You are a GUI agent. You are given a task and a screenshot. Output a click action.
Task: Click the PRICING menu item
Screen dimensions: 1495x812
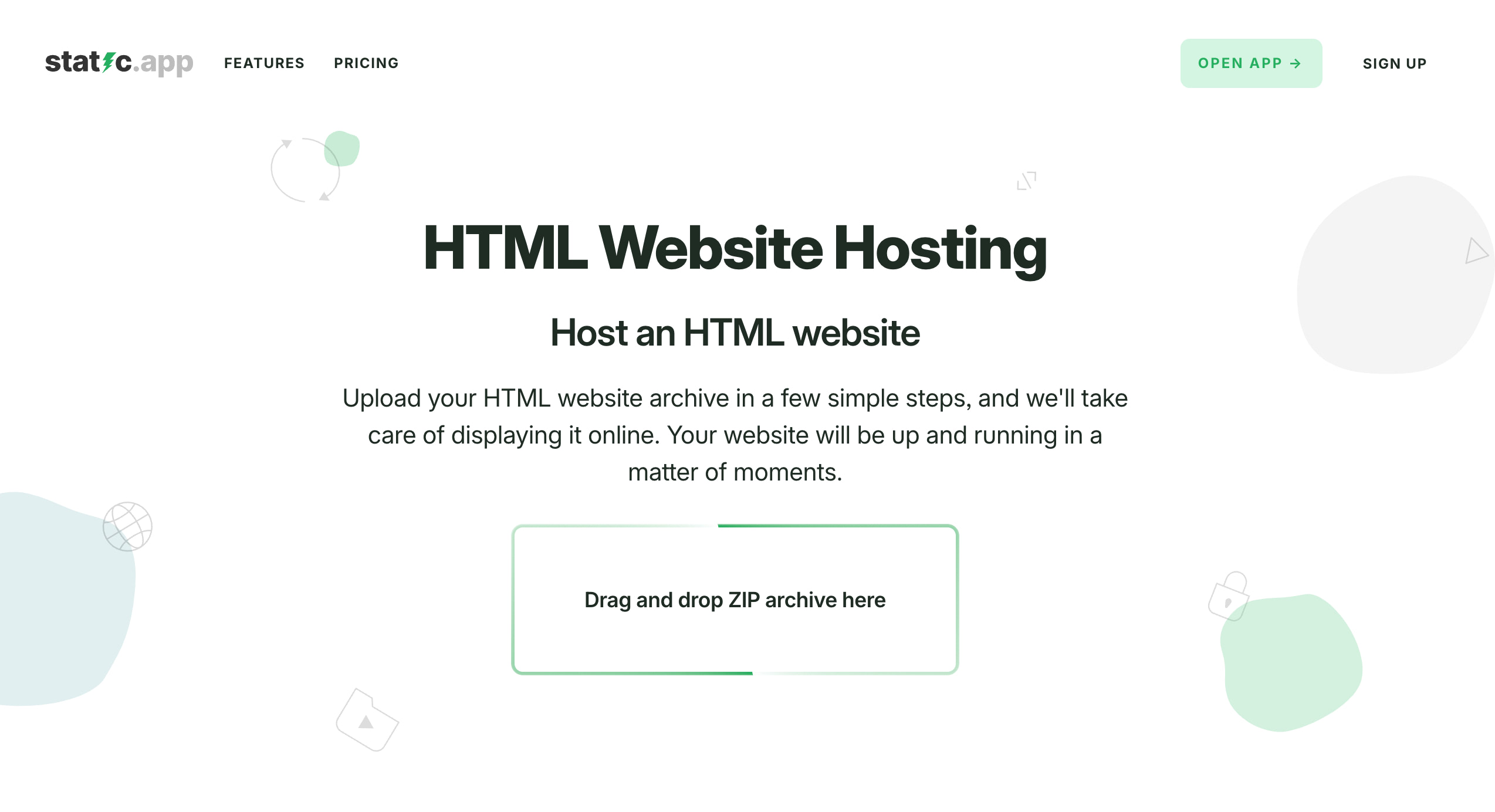367,62
